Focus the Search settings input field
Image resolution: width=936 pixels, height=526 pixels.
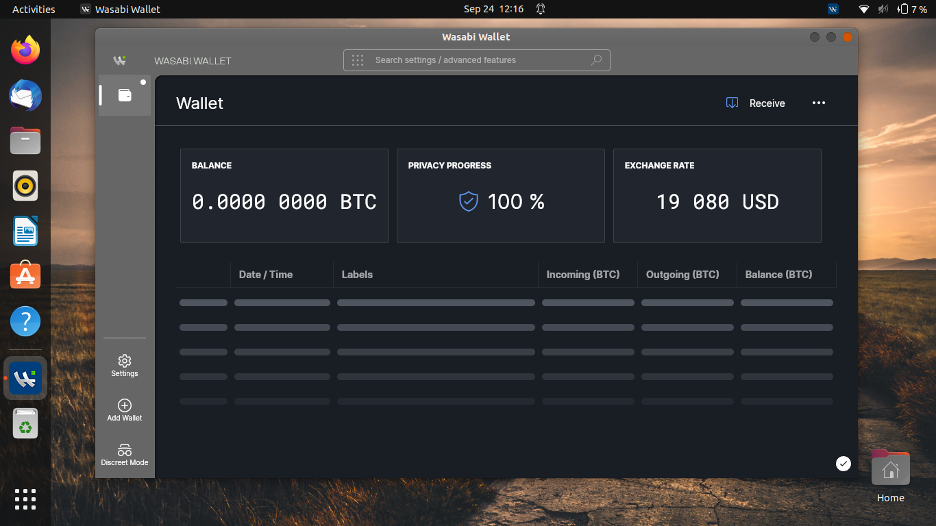(x=476, y=60)
